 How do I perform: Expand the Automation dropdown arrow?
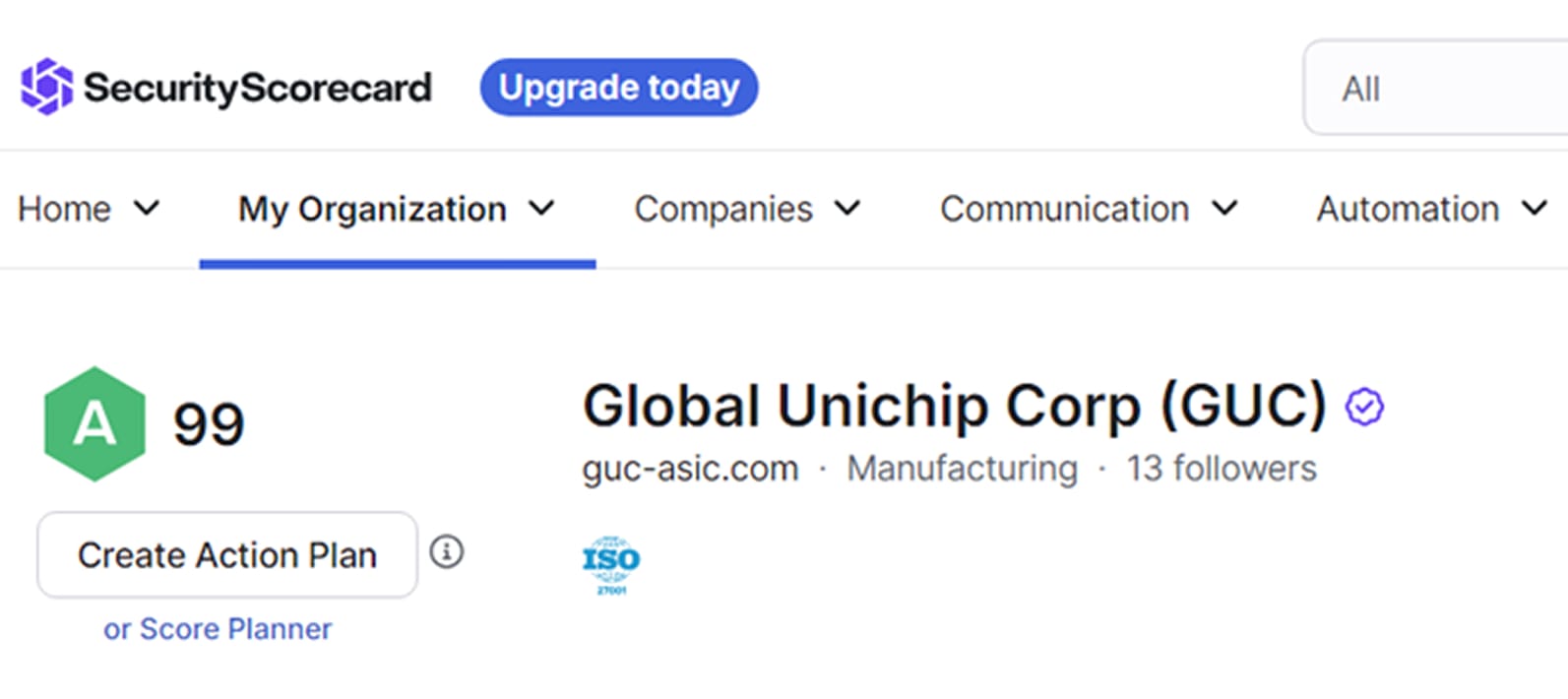(1534, 209)
